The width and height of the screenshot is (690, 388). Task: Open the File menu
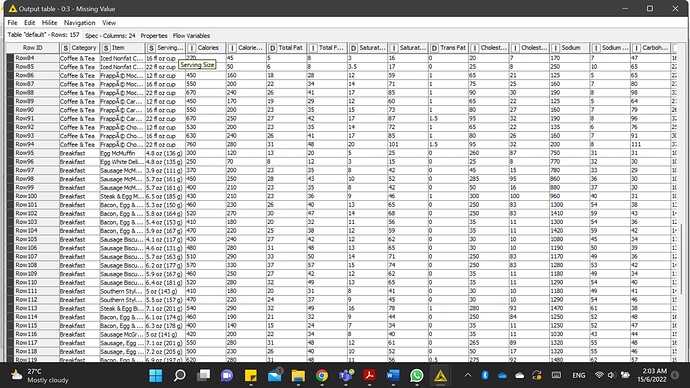(x=12, y=22)
